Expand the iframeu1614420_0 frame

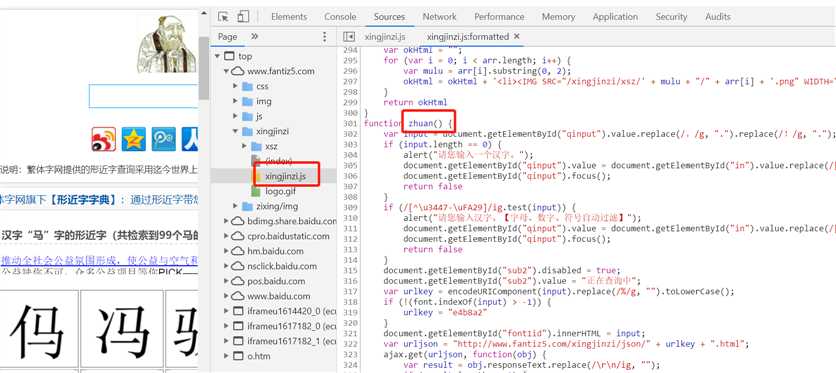click(226, 311)
